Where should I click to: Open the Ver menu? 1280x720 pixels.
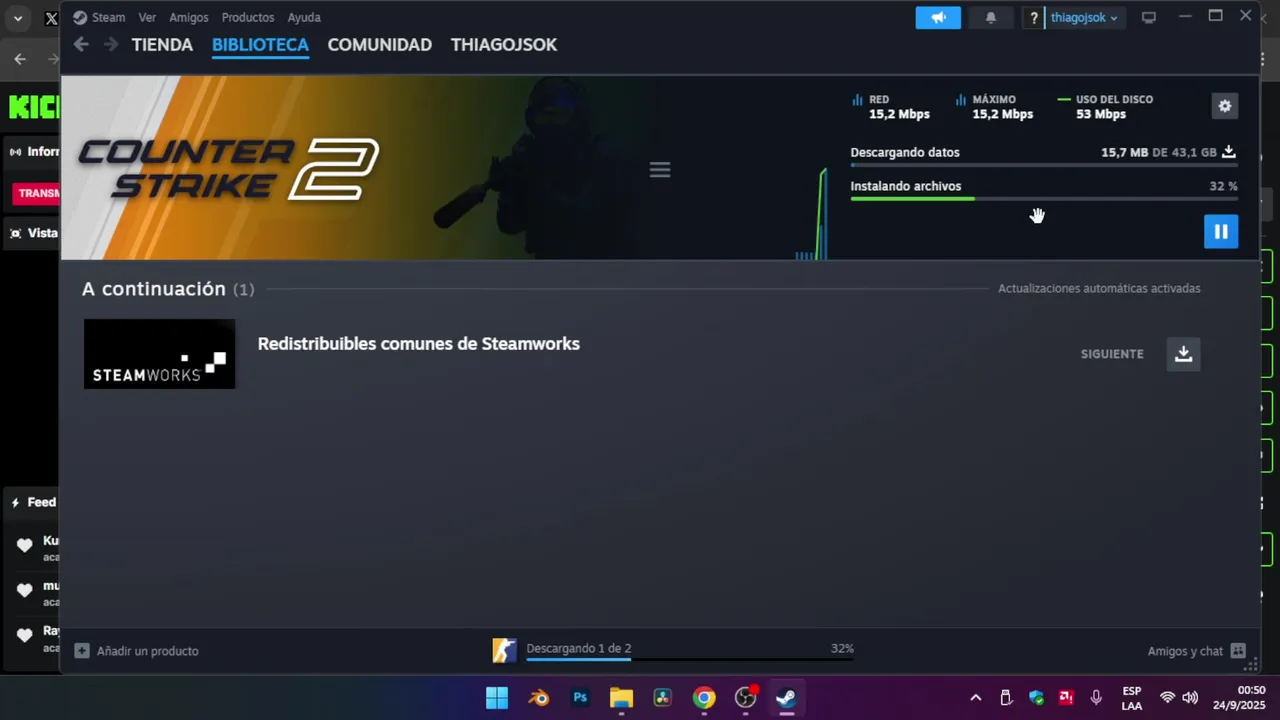[x=147, y=18]
